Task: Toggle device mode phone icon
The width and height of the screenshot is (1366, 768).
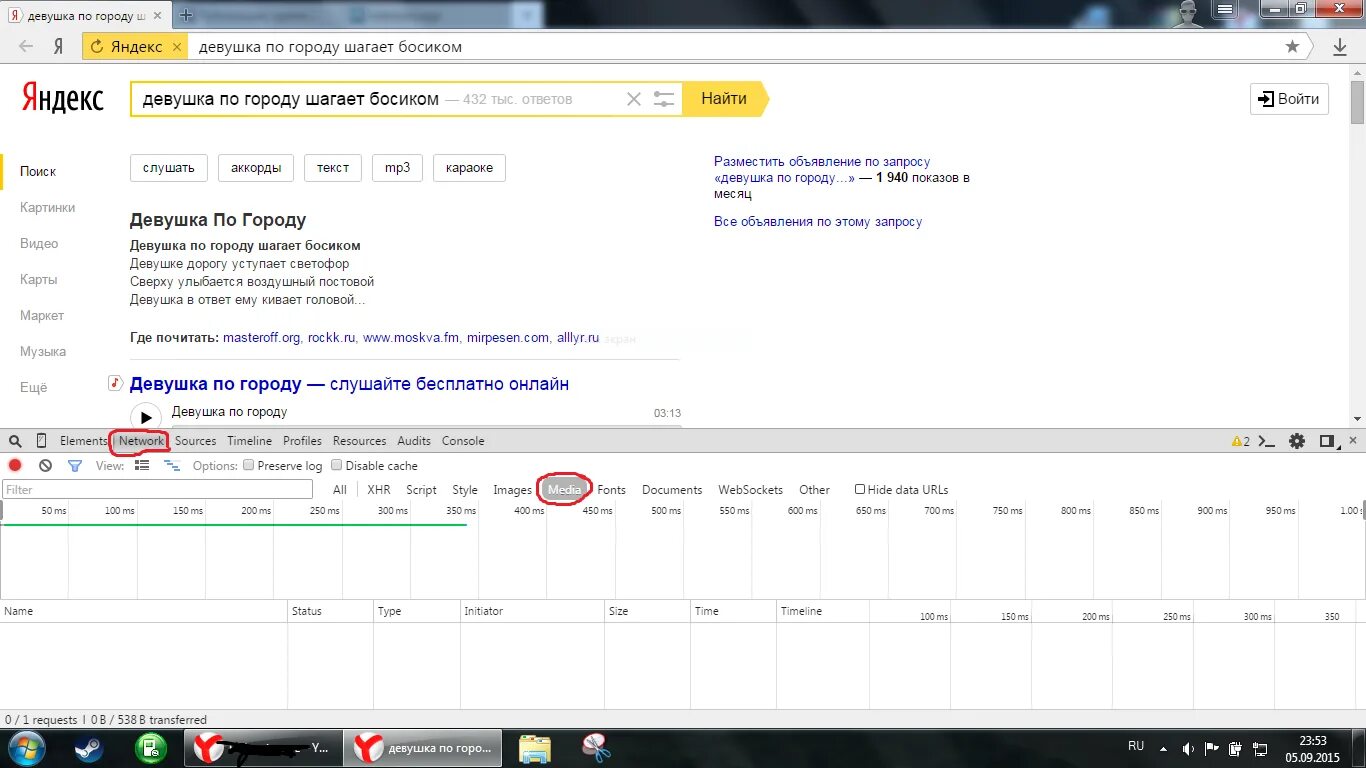Action: coord(41,441)
